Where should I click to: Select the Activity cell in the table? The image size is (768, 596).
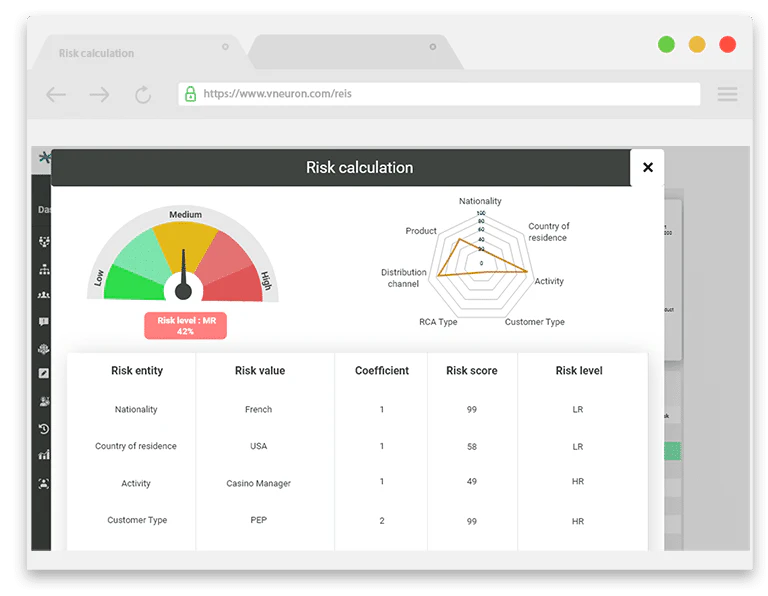(136, 483)
